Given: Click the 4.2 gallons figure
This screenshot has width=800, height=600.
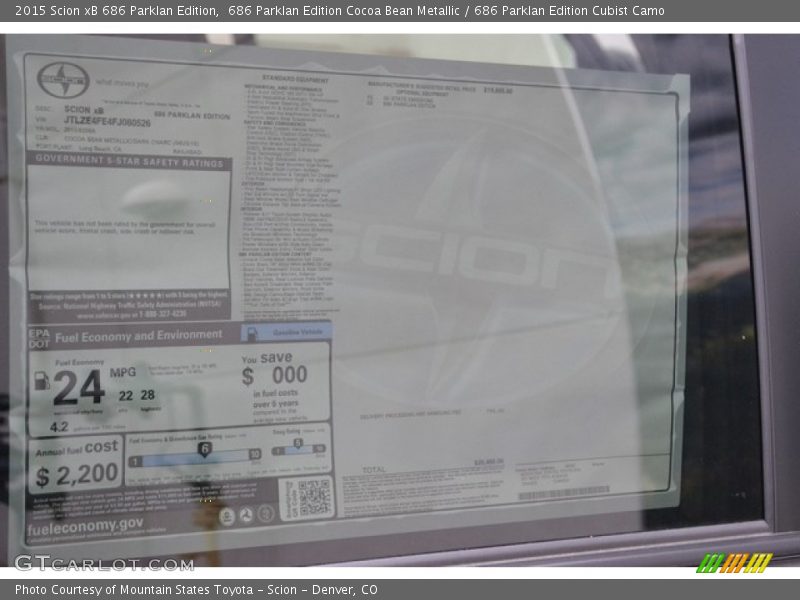Looking at the screenshot, I should click(x=59, y=427).
